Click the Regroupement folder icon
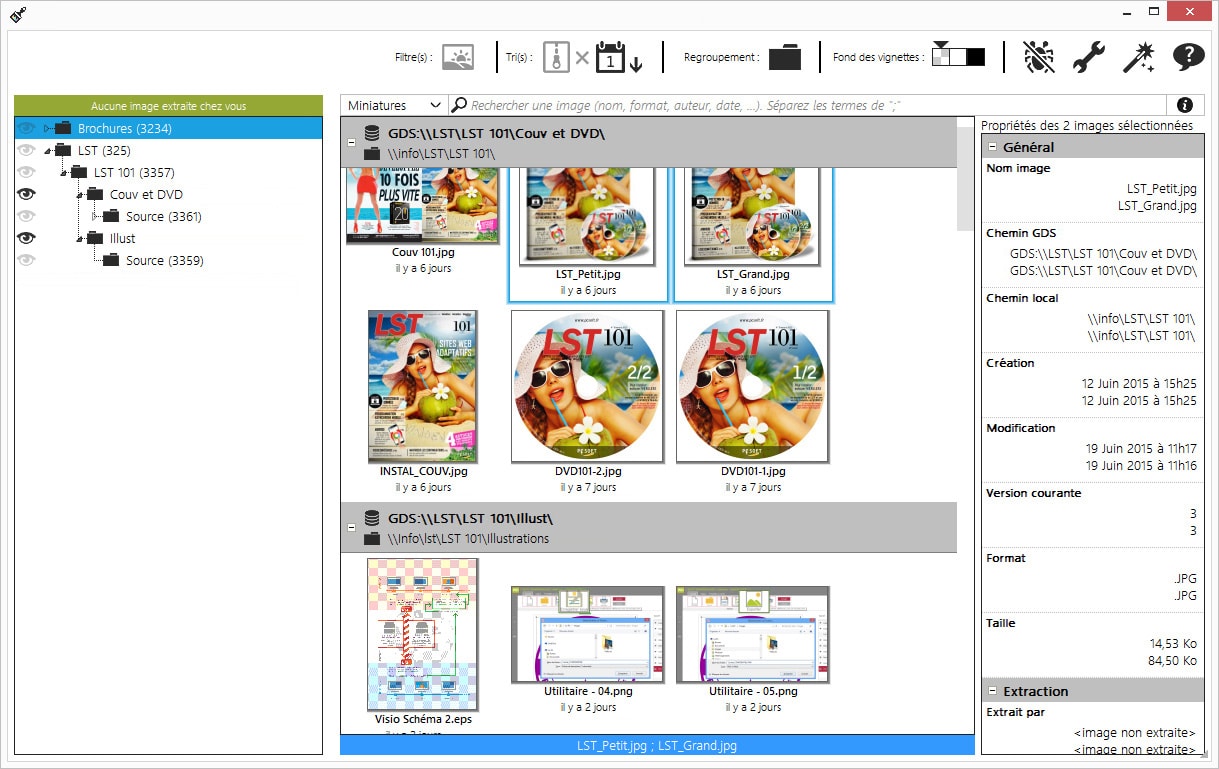 point(785,57)
